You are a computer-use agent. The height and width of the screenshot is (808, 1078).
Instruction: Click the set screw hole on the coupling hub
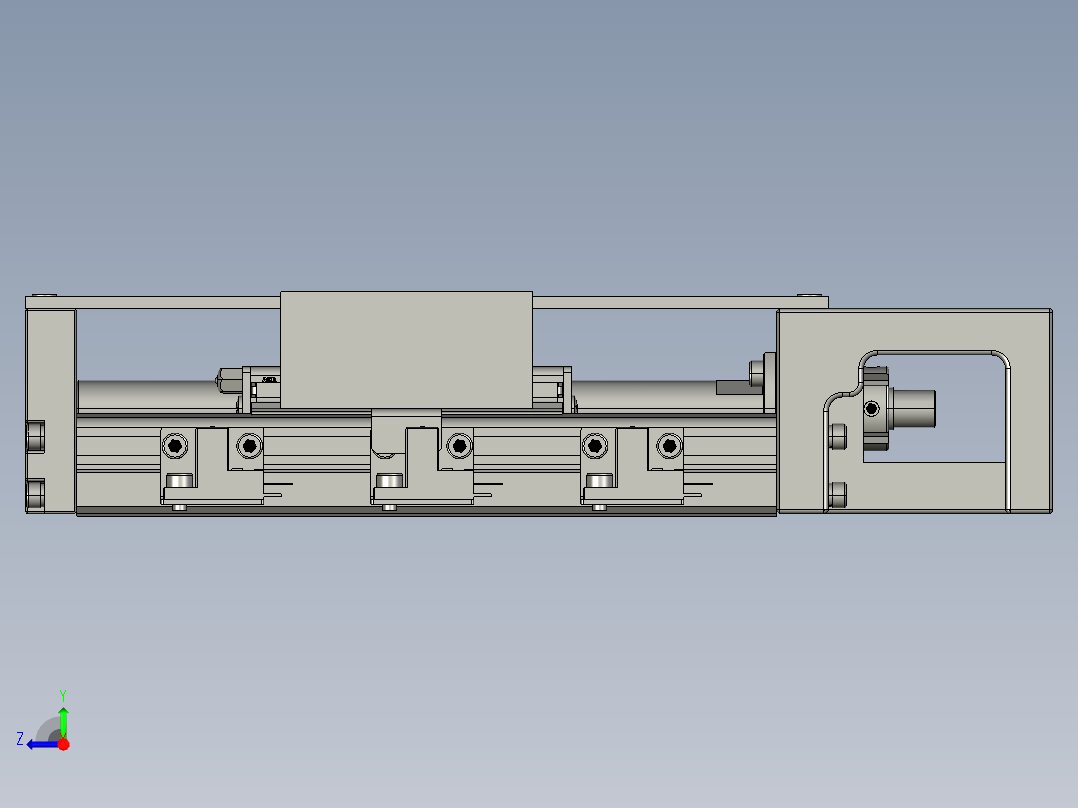pyautogui.click(x=872, y=407)
